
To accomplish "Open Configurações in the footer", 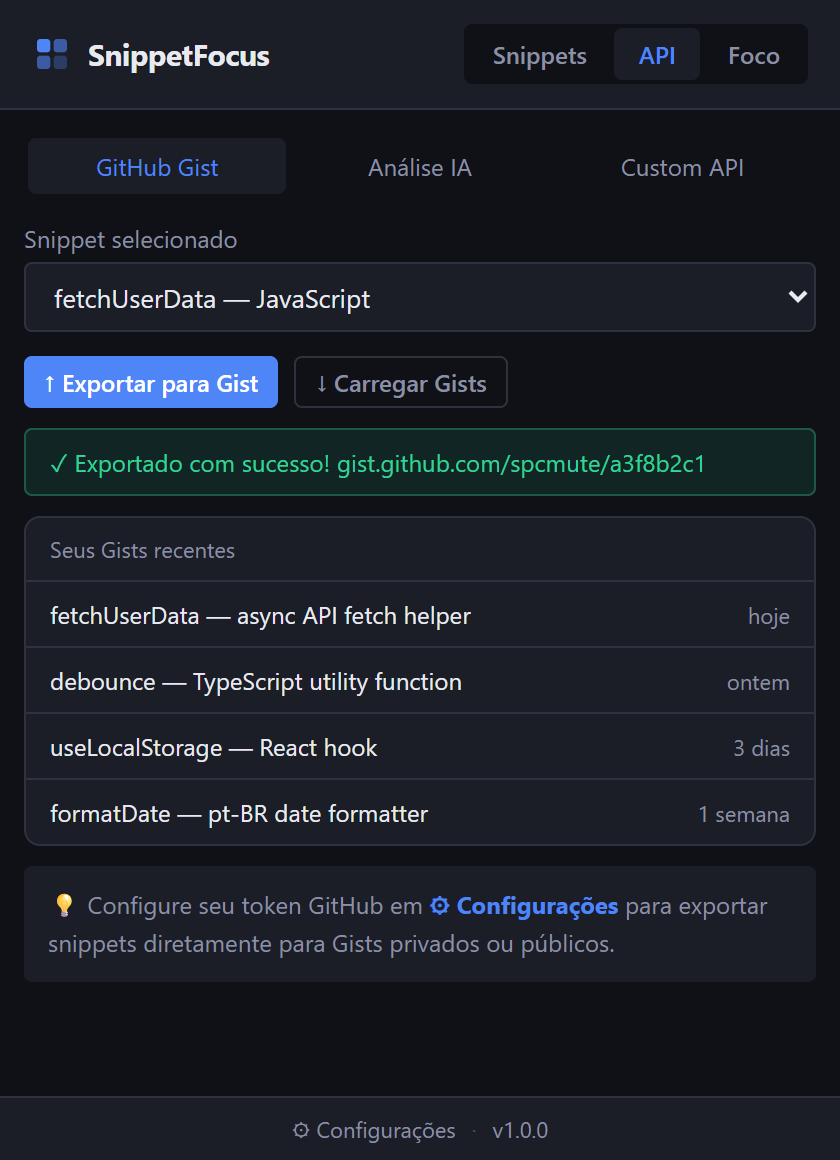I will click(x=374, y=1130).
